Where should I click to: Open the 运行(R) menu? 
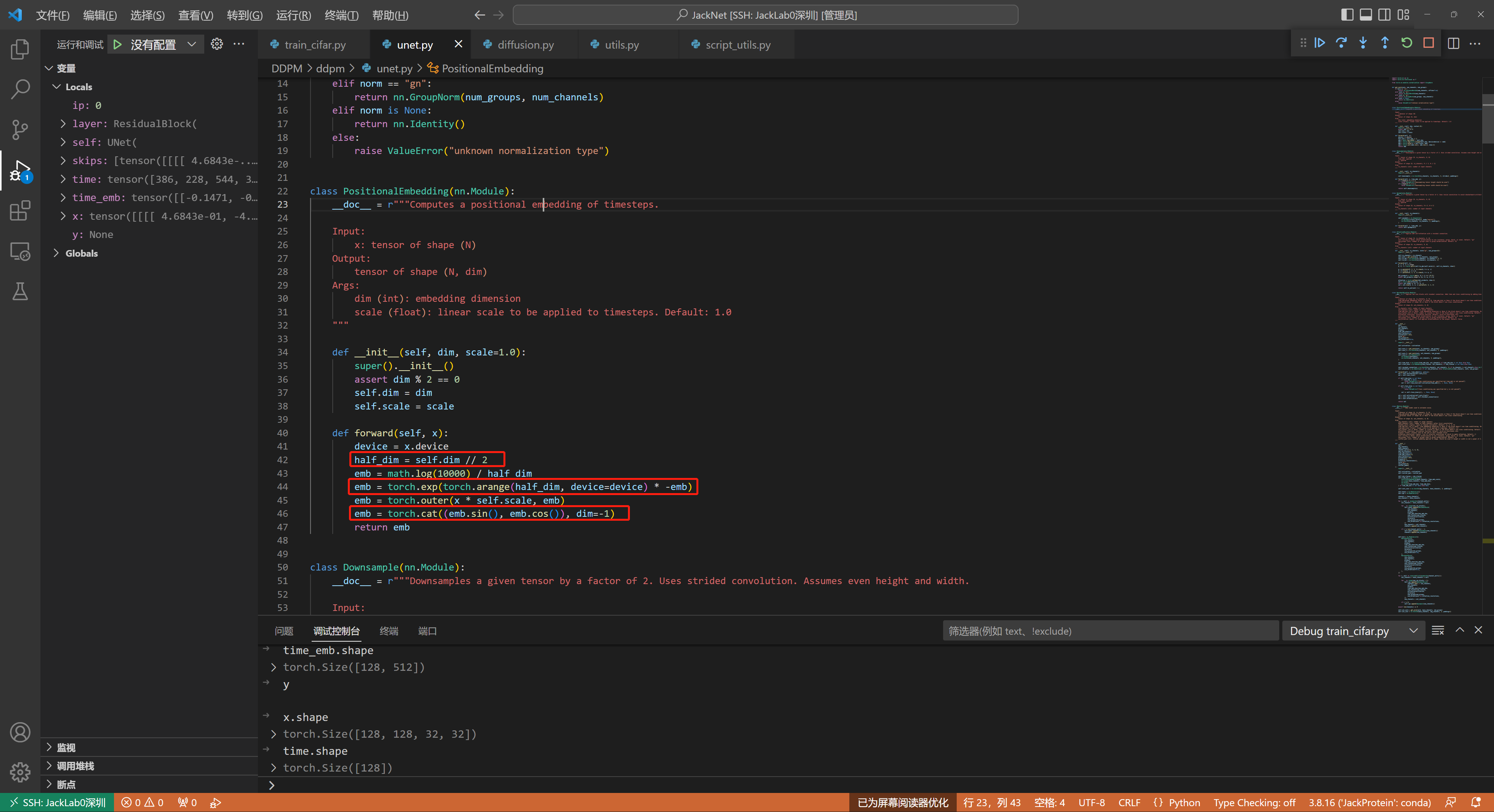(293, 15)
